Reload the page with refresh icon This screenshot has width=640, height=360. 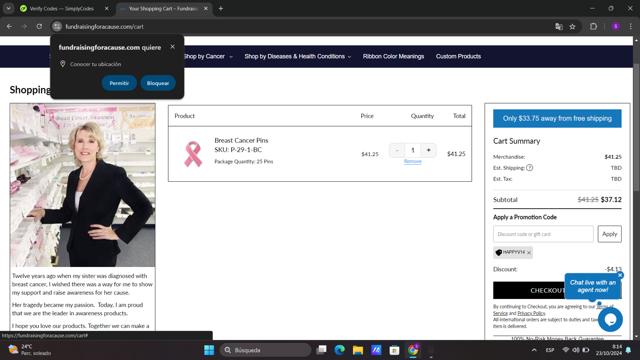tap(39, 27)
